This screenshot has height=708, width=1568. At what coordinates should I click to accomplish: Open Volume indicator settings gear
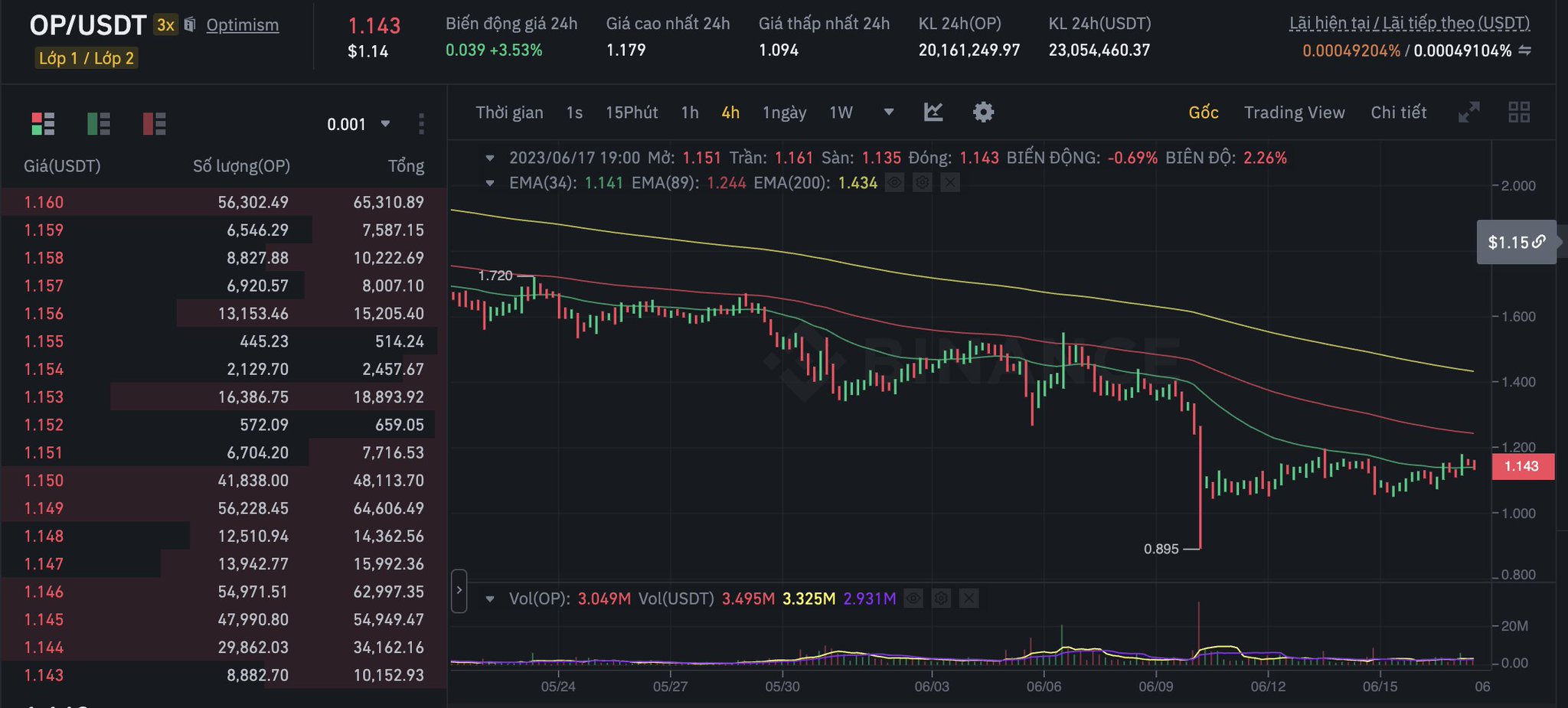(x=941, y=599)
